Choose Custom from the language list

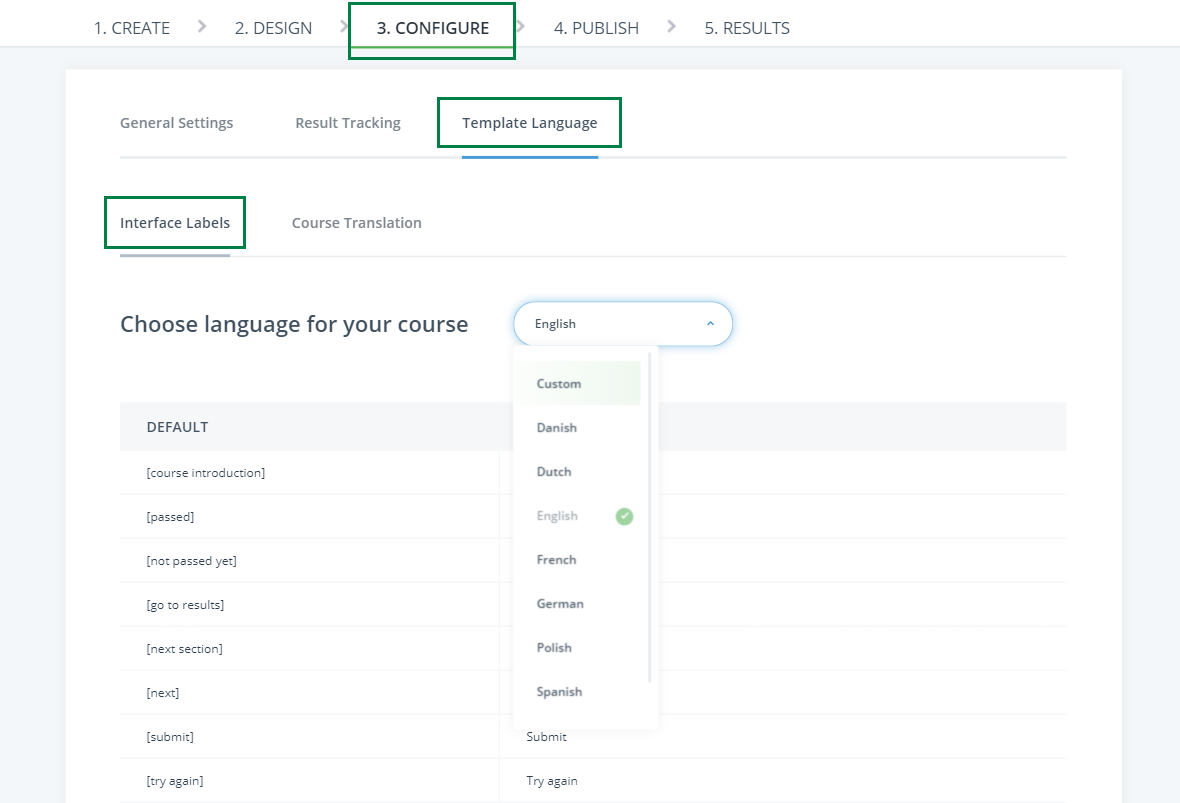[x=559, y=384]
